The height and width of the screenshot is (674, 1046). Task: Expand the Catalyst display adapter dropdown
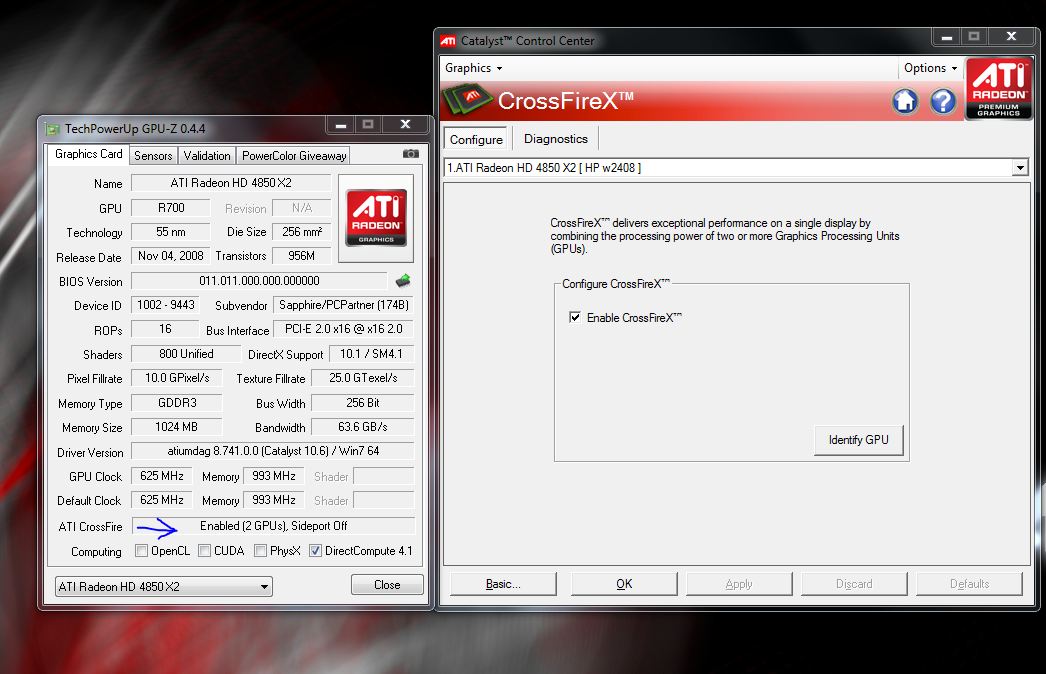(x=1019, y=167)
